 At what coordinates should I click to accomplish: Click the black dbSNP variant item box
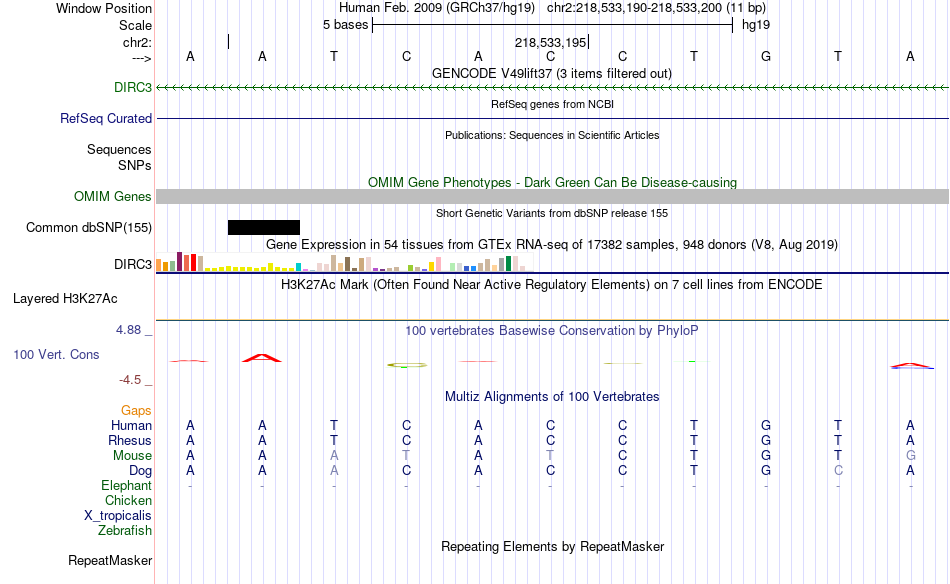(x=264, y=227)
